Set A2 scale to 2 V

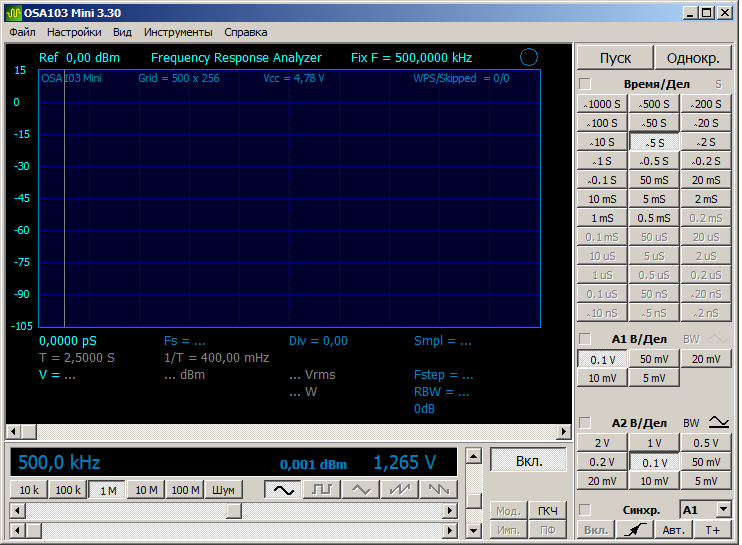[x=602, y=443]
